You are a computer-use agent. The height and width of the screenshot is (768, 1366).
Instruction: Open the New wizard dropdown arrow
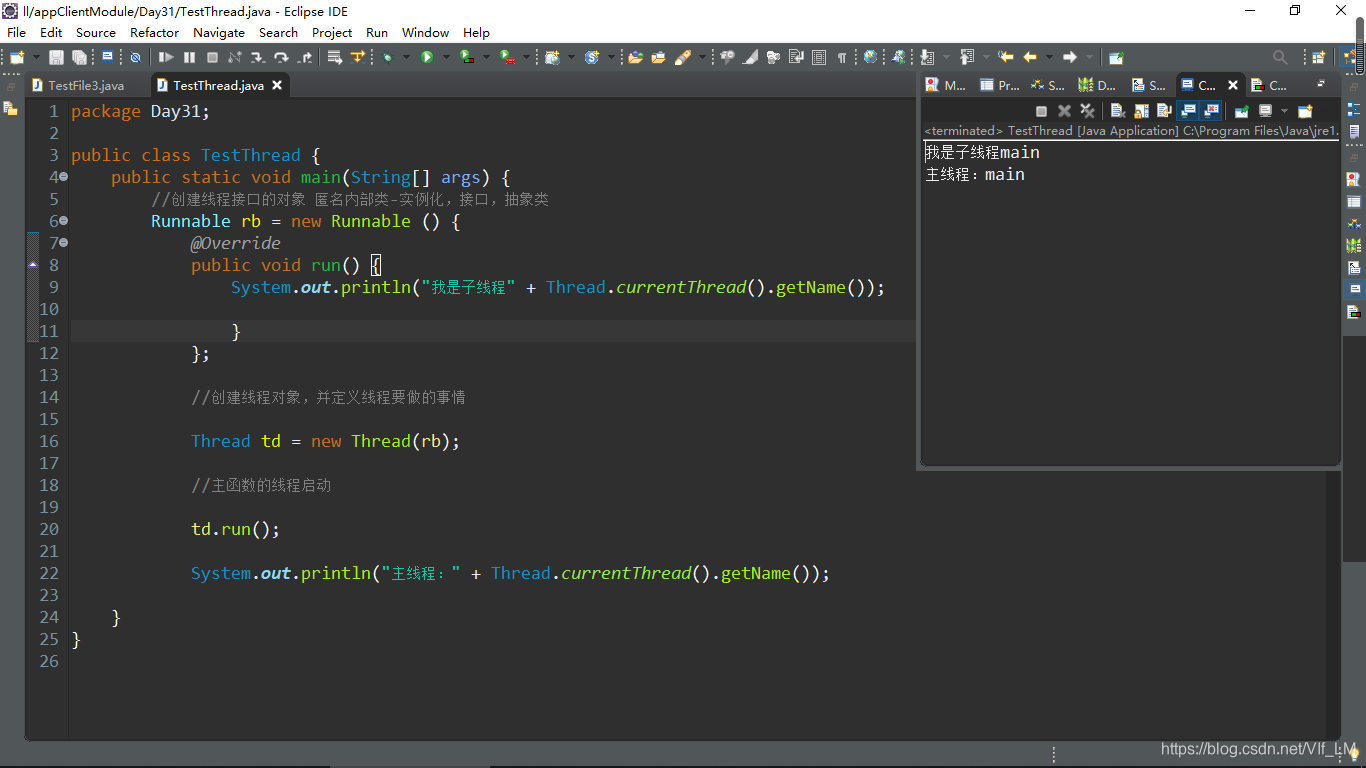[x=37, y=57]
